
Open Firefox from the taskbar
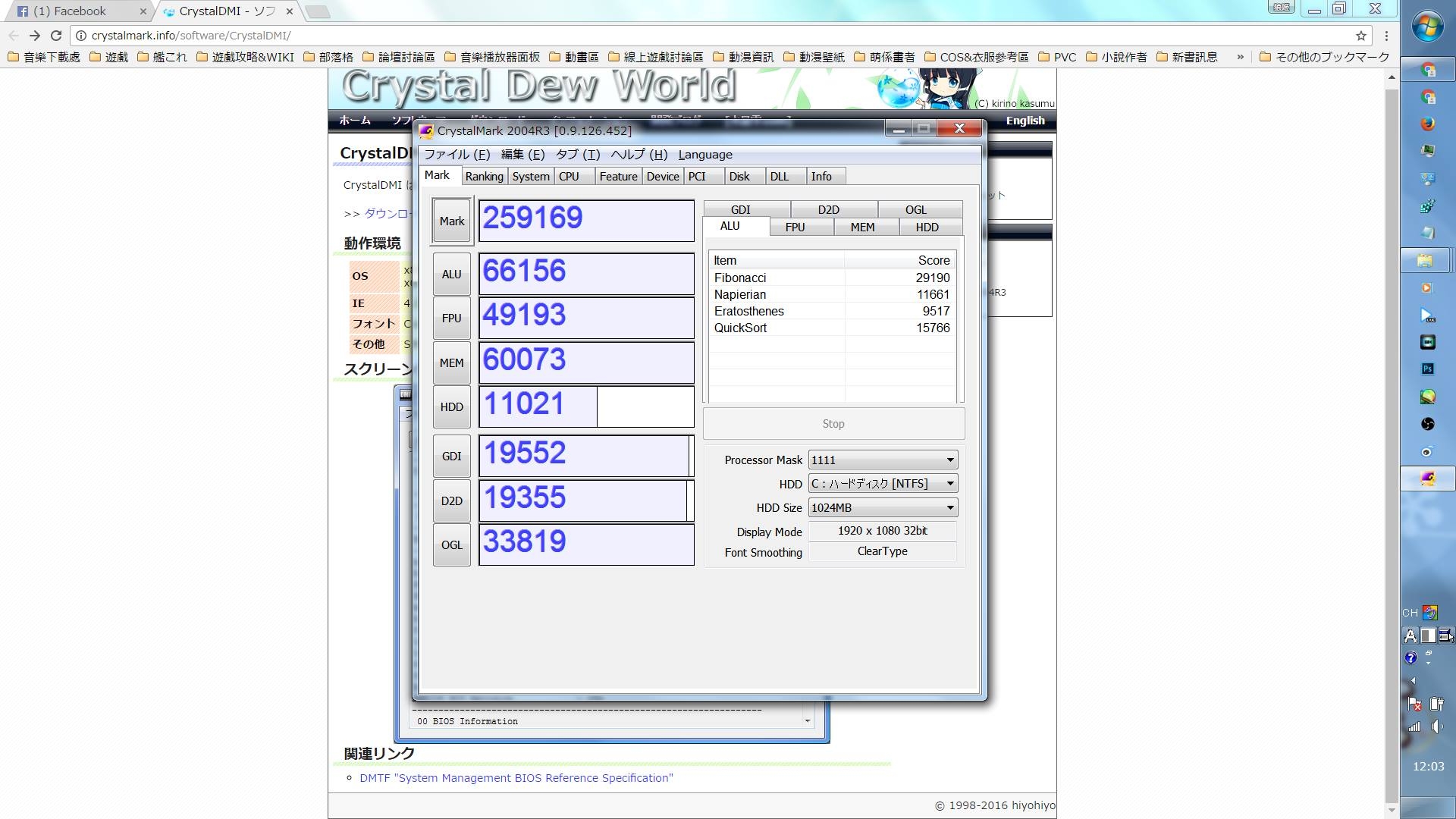[1428, 124]
